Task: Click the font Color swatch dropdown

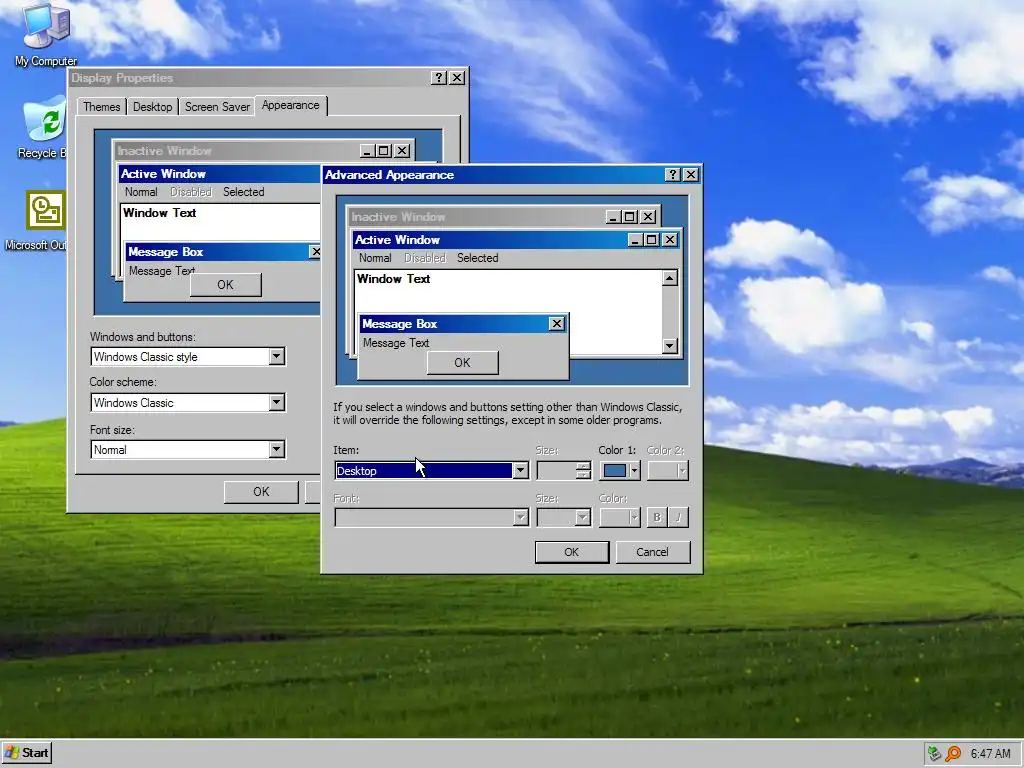Action: coord(620,517)
